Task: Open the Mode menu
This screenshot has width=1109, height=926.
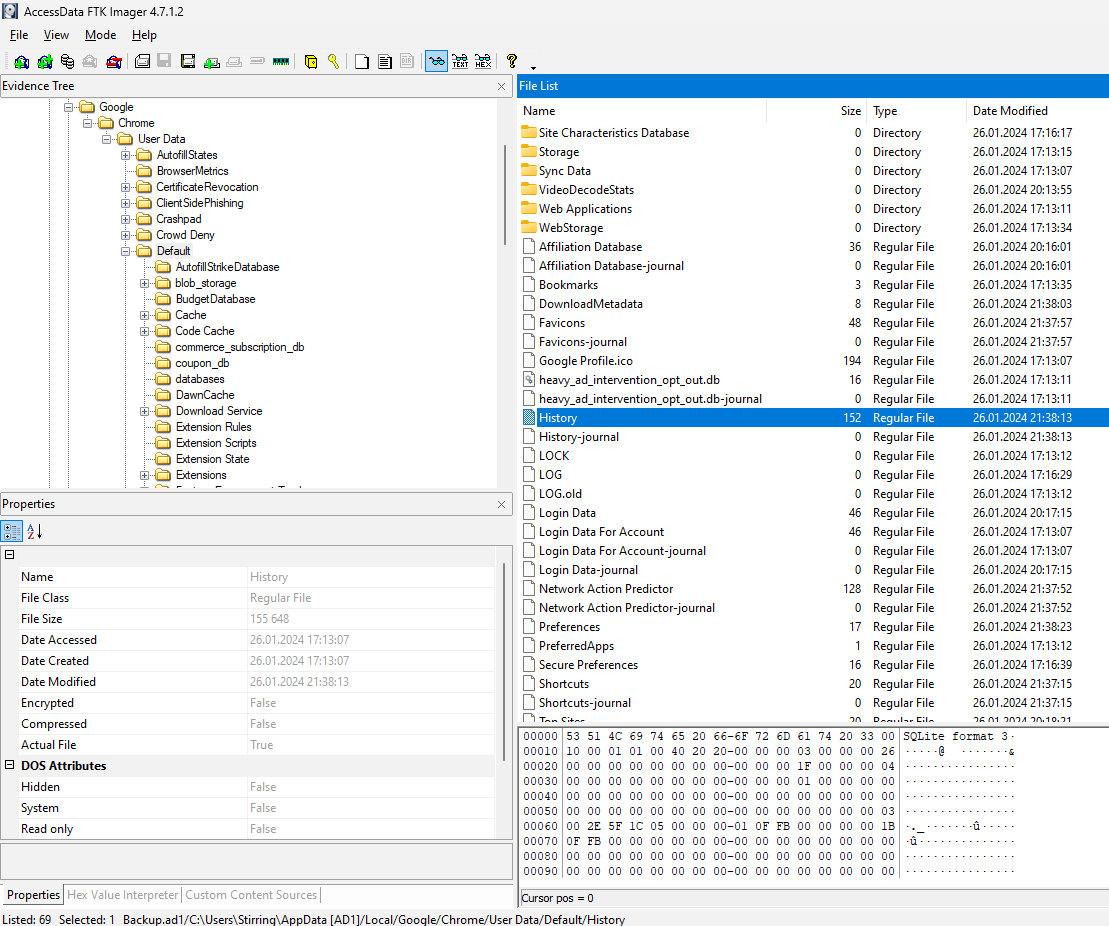Action: [100, 35]
